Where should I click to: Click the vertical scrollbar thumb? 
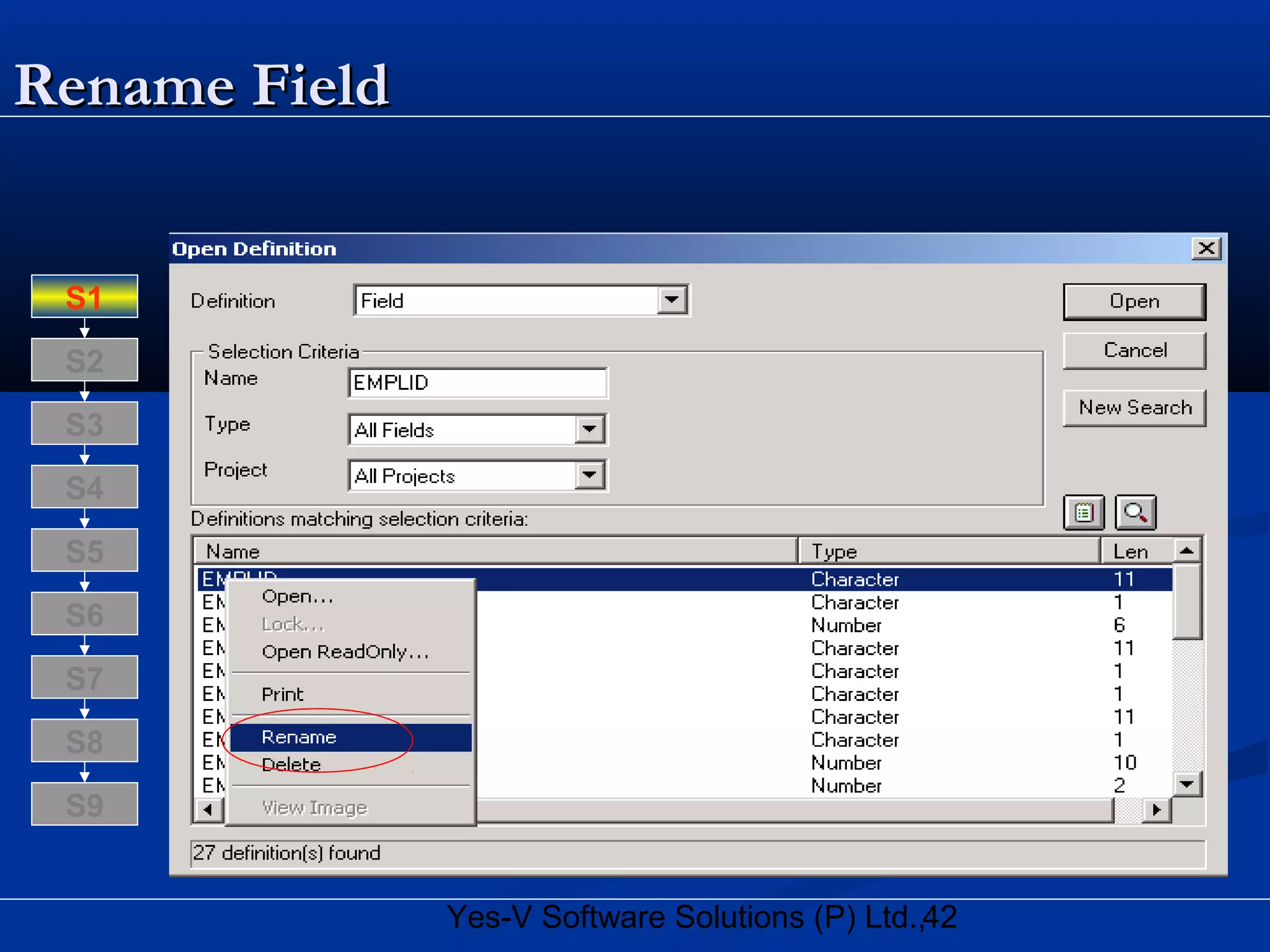[1187, 601]
